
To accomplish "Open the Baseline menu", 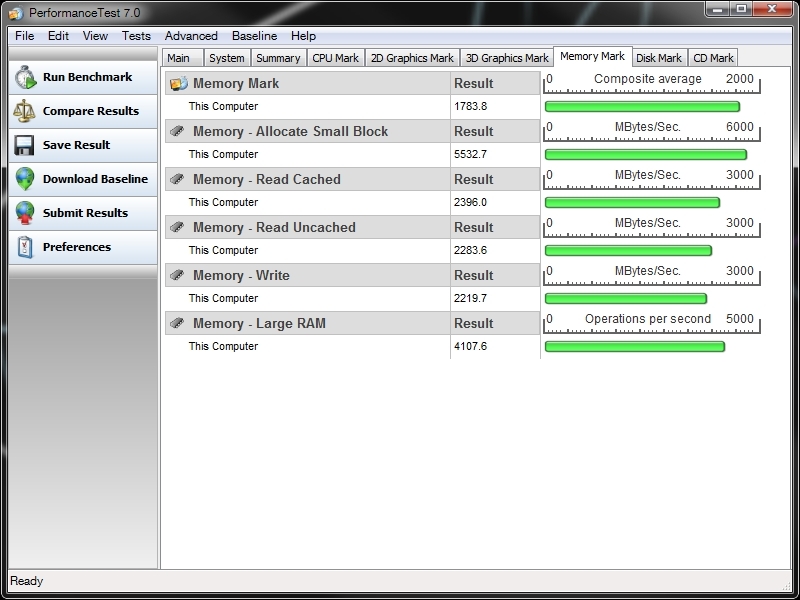I will click(254, 36).
